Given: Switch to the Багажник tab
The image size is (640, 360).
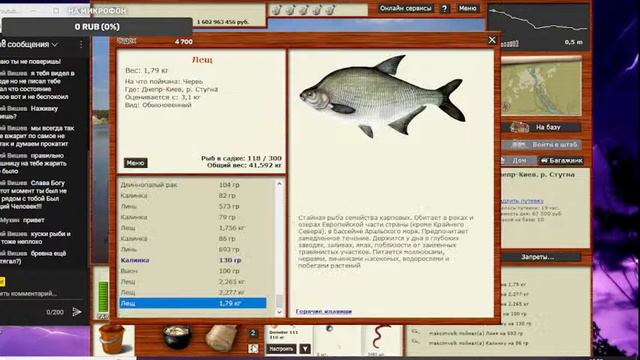Looking at the screenshot, I should point(561,160).
